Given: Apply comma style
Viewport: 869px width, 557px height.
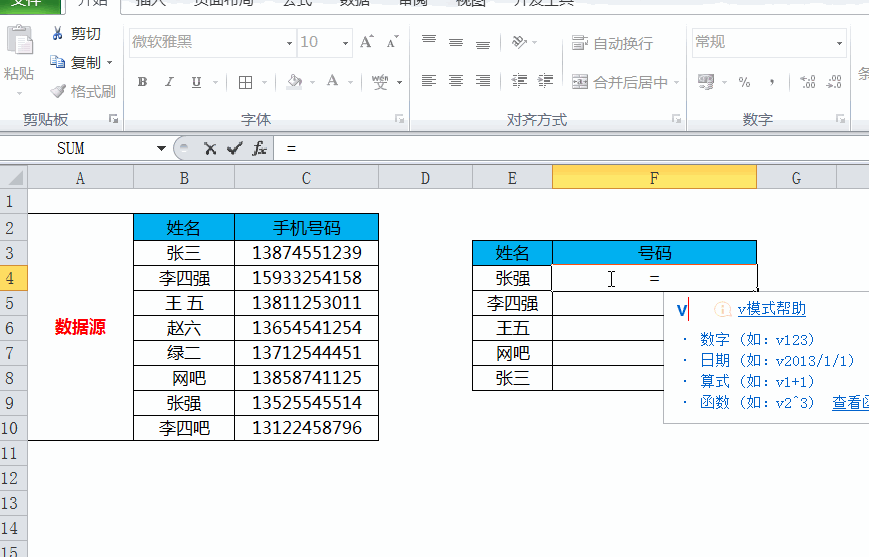Looking at the screenshot, I should pyautogui.click(x=772, y=83).
